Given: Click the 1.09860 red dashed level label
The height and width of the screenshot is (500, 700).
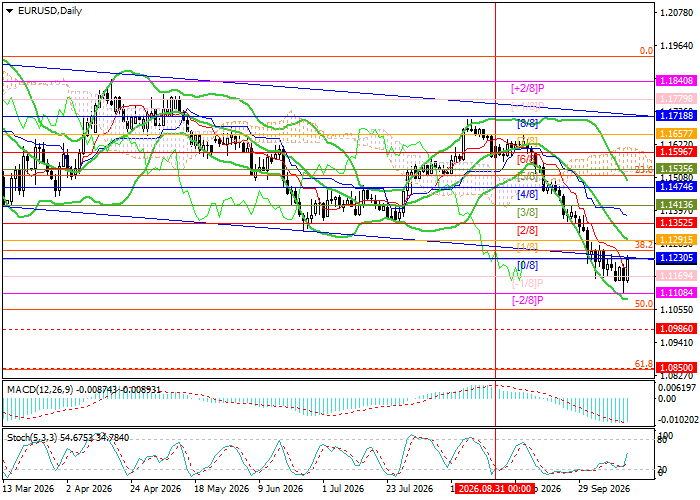Looking at the screenshot, I should click(x=676, y=329).
